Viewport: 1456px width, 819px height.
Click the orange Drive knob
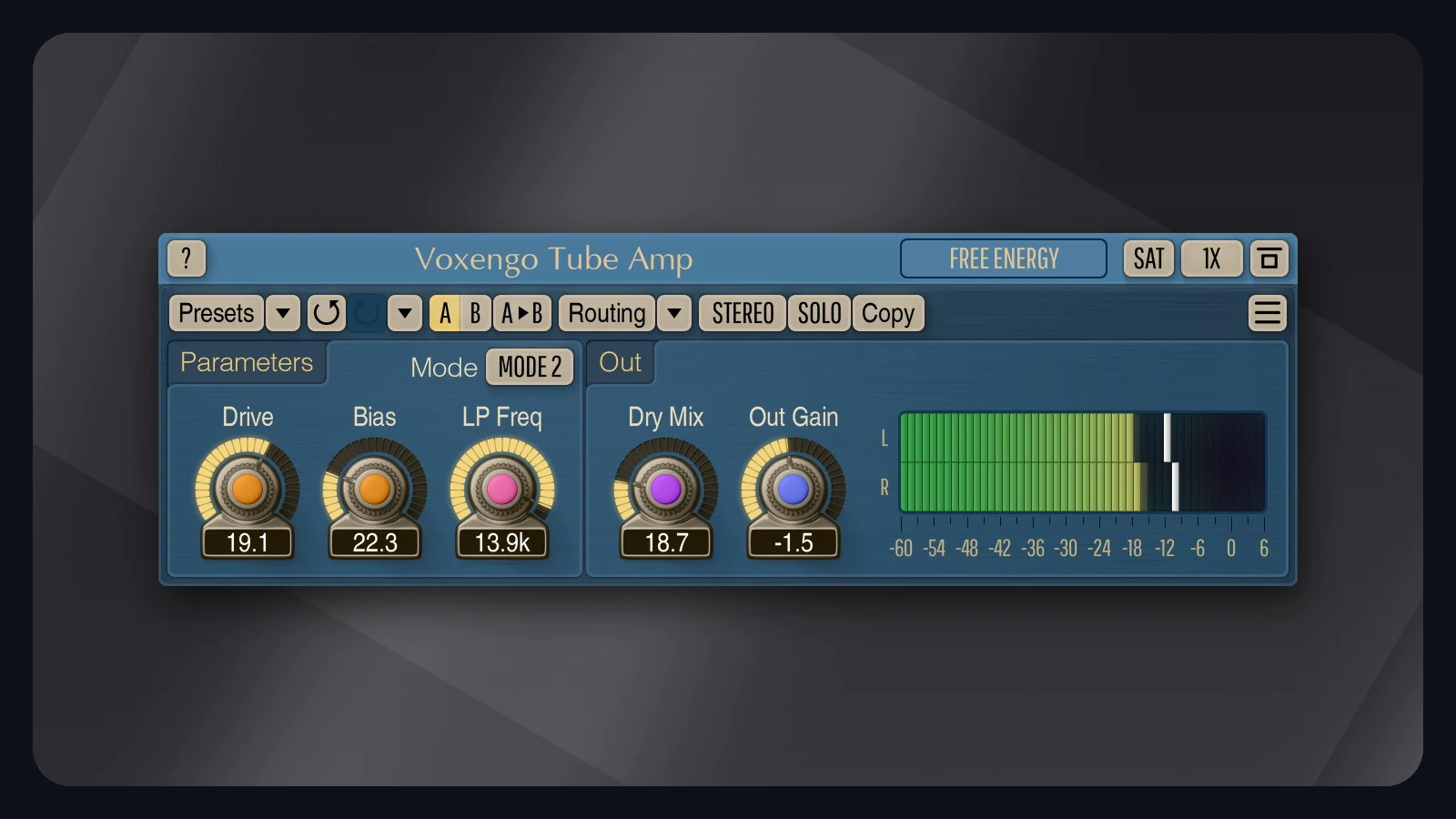(247, 489)
